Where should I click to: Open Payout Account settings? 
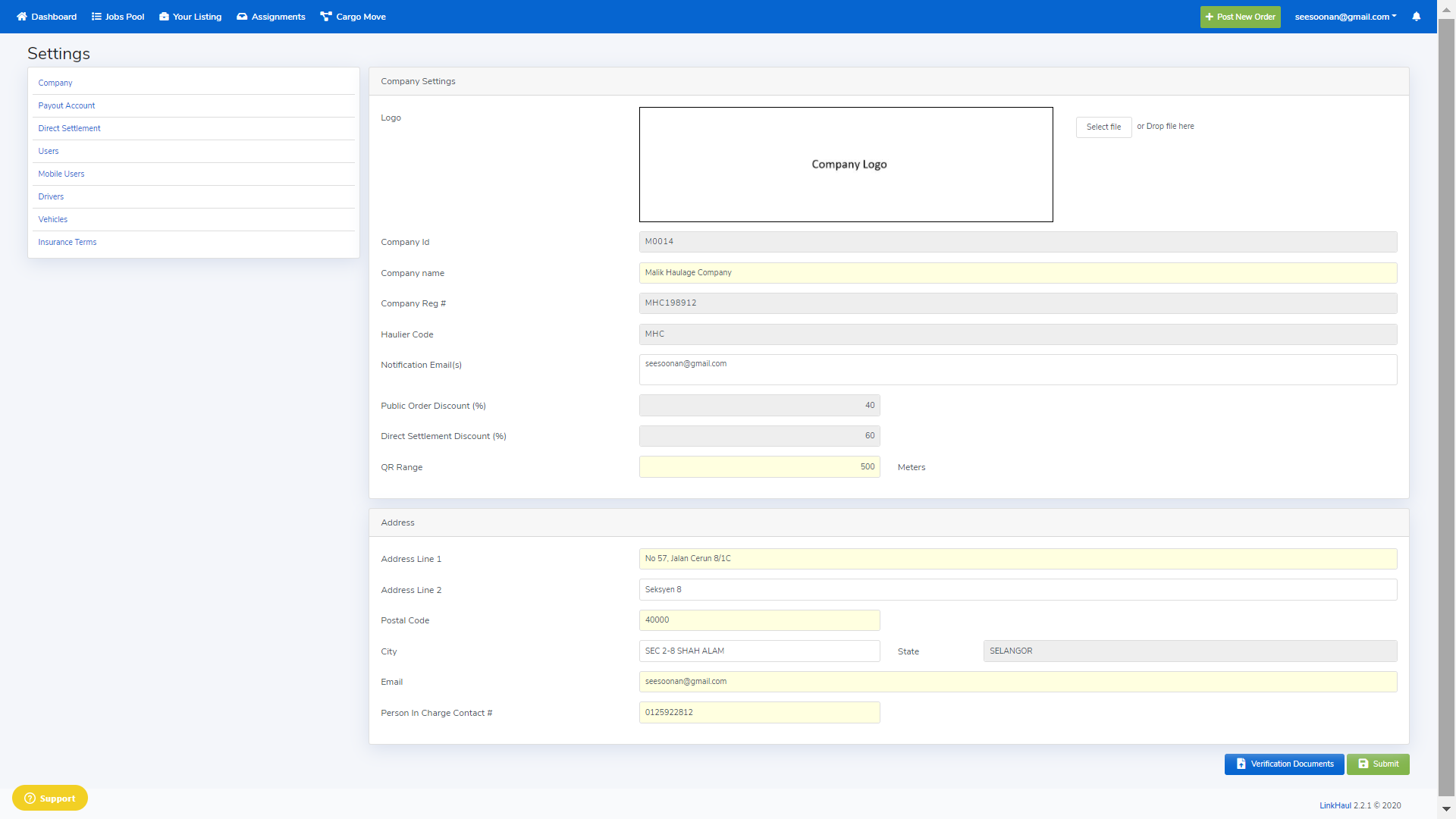[x=67, y=106]
